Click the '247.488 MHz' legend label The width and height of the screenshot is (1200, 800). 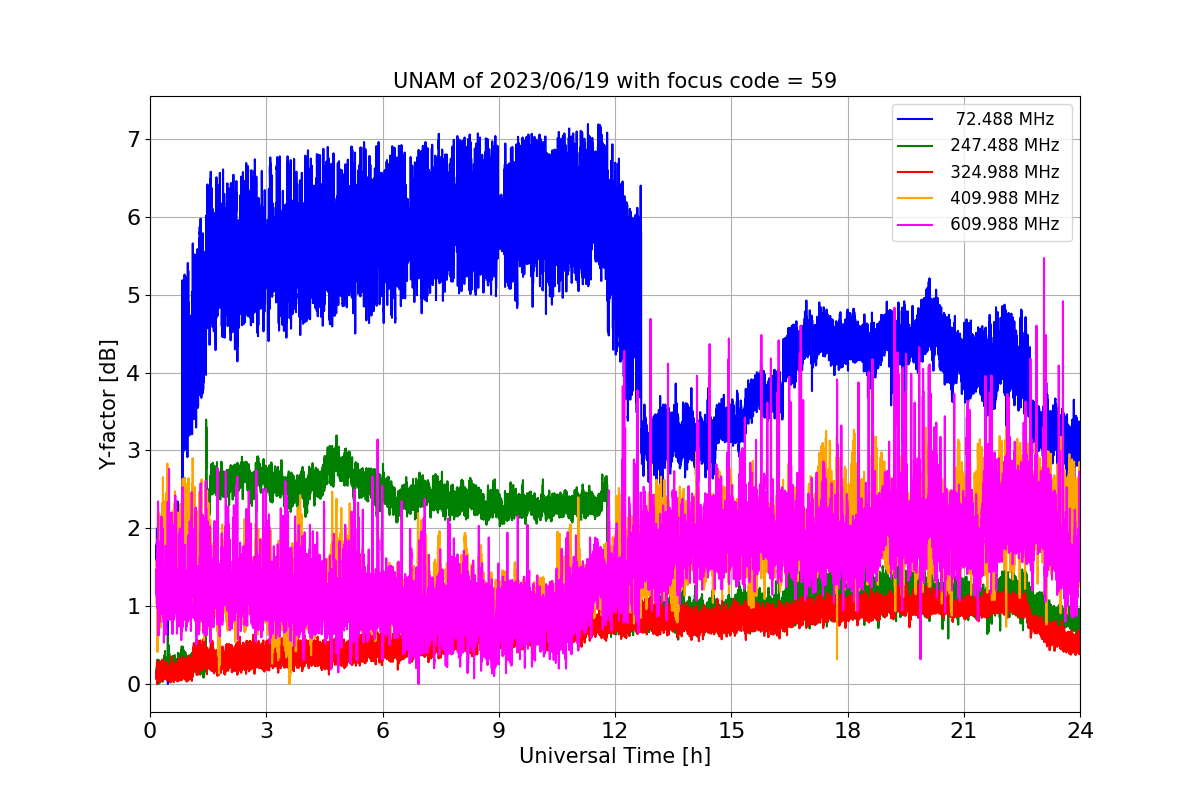pos(1005,145)
